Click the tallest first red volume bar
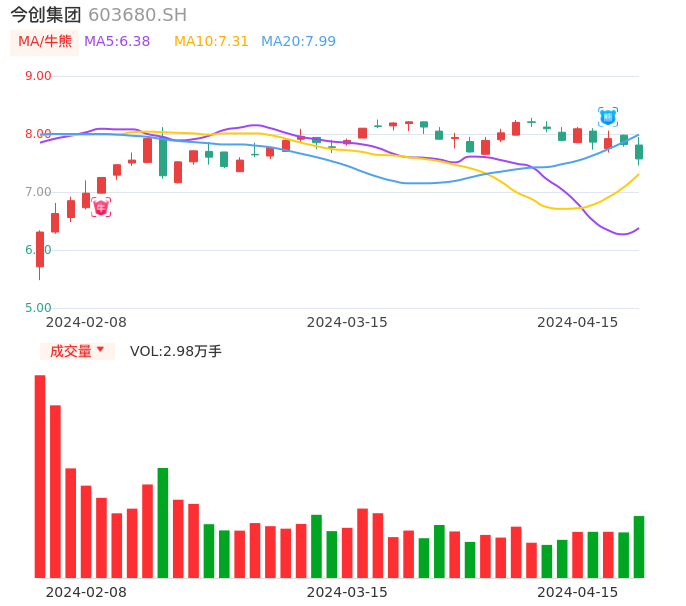Viewport: 686px width, 606px height. tap(40, 476)
